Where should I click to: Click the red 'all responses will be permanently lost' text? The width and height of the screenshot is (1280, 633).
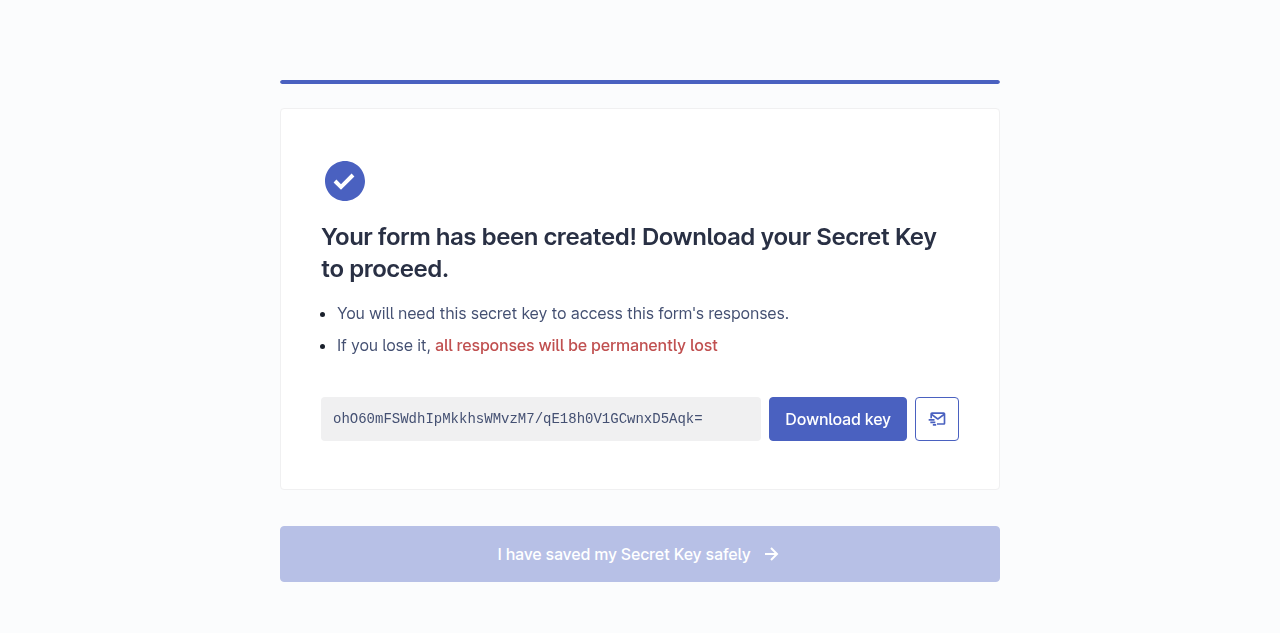coord(576,345)
